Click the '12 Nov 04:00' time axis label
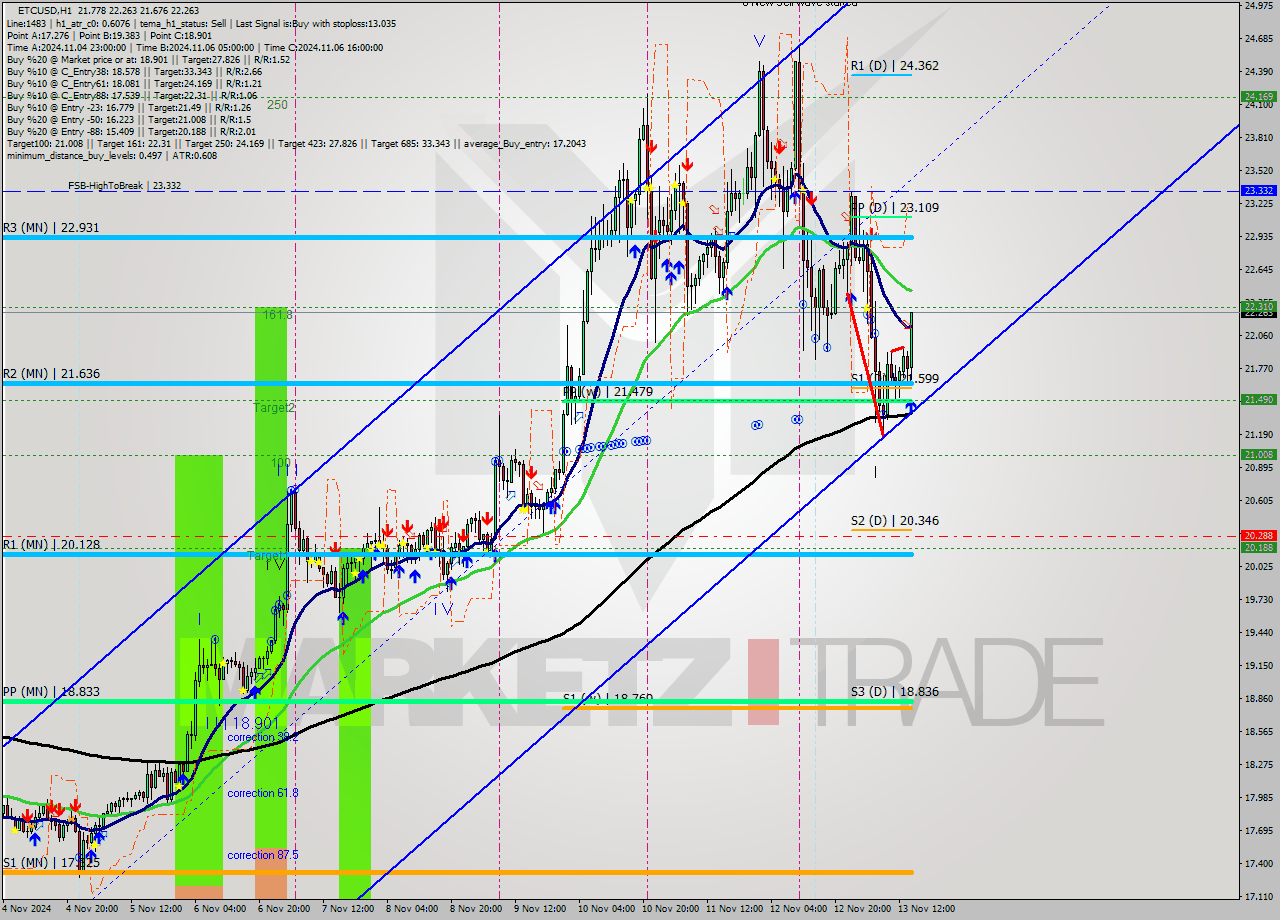The image size is (1280, 920). 798,909
